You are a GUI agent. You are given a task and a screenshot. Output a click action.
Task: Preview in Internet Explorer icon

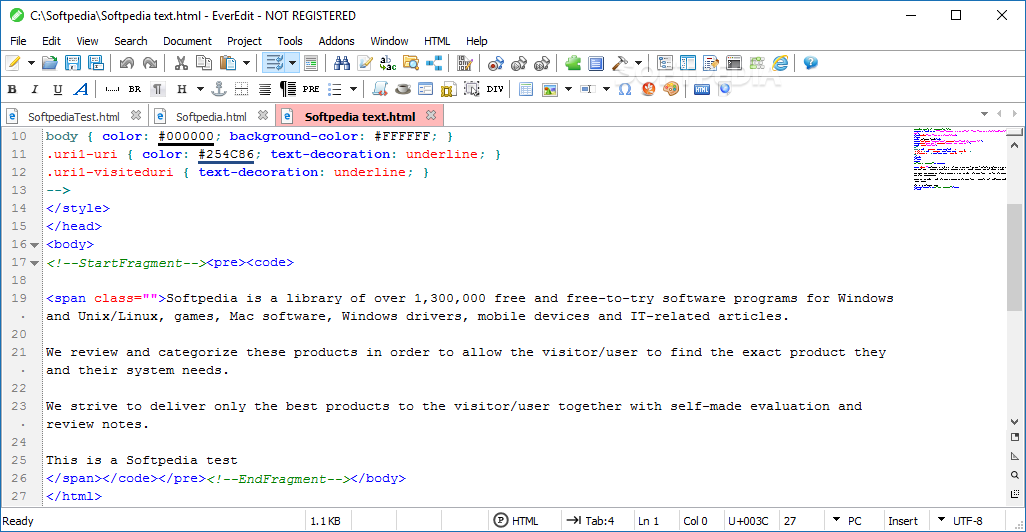pyautogui.click(x=780, y=63)
